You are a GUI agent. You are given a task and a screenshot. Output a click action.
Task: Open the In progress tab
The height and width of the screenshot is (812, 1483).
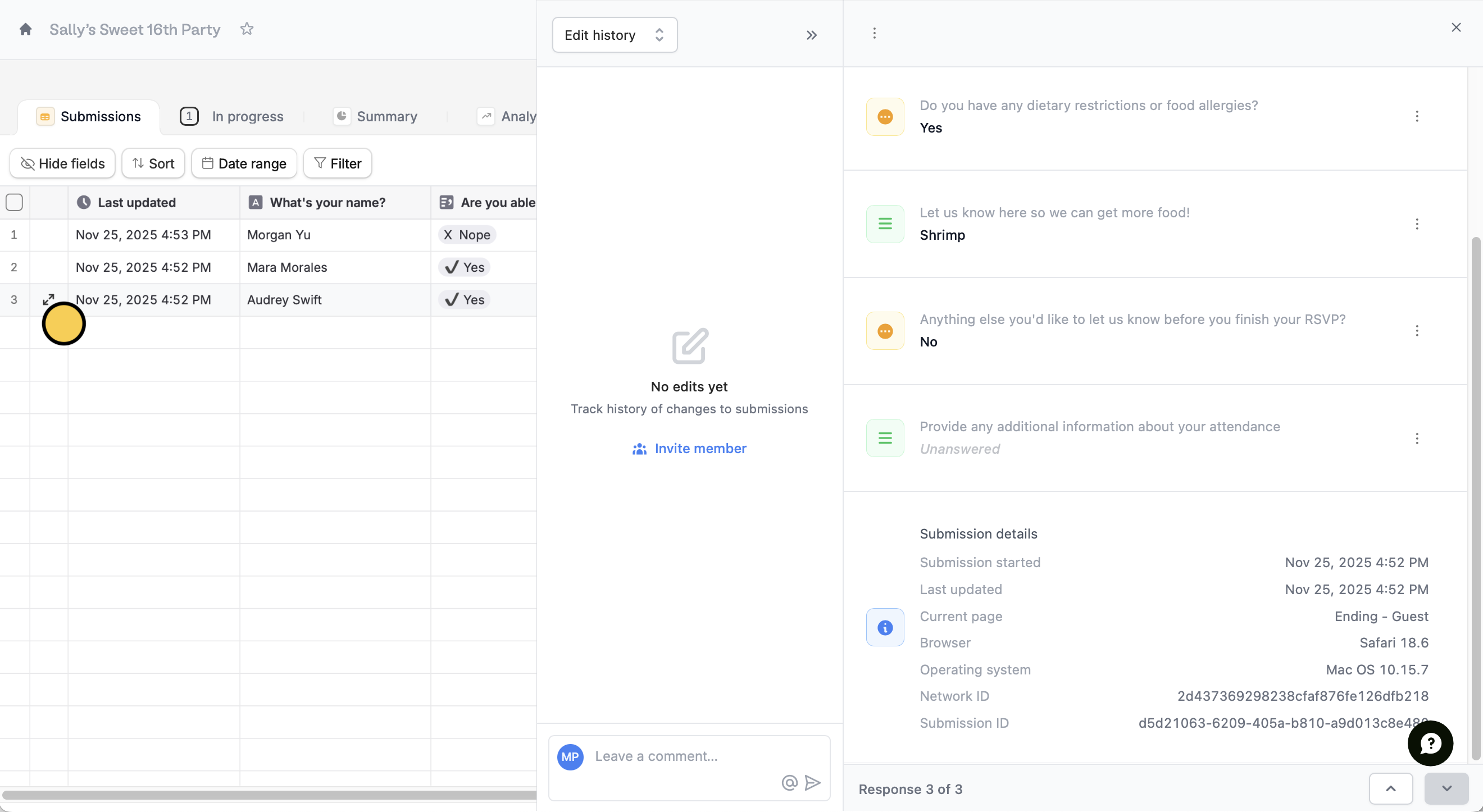232,116
